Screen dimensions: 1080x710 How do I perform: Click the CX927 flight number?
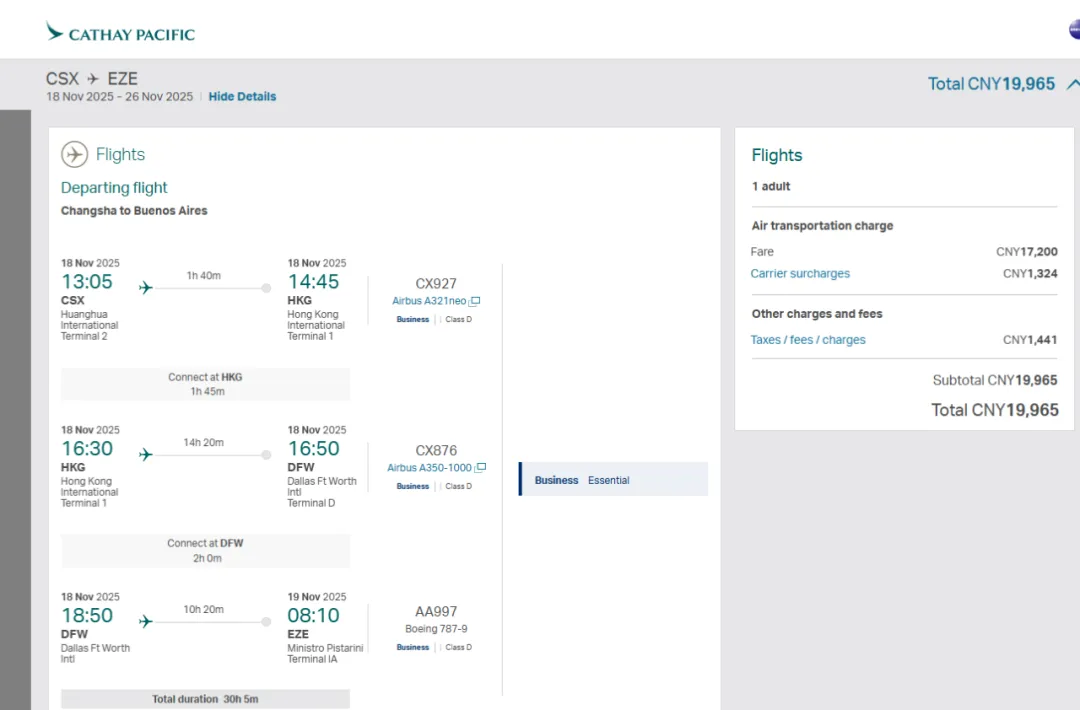click(436, 284)
